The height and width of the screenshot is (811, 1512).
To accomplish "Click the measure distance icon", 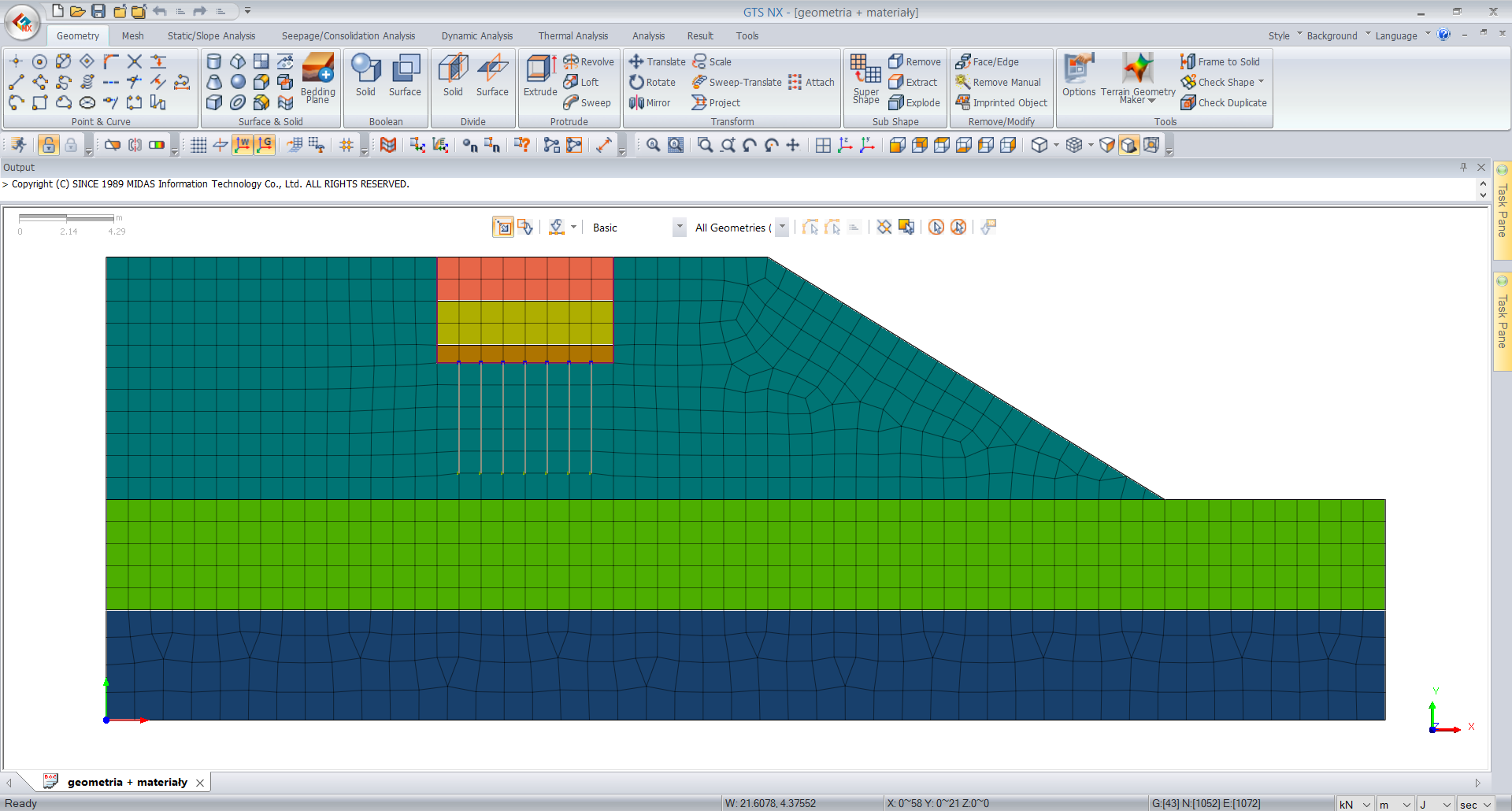I will point(603,145).
